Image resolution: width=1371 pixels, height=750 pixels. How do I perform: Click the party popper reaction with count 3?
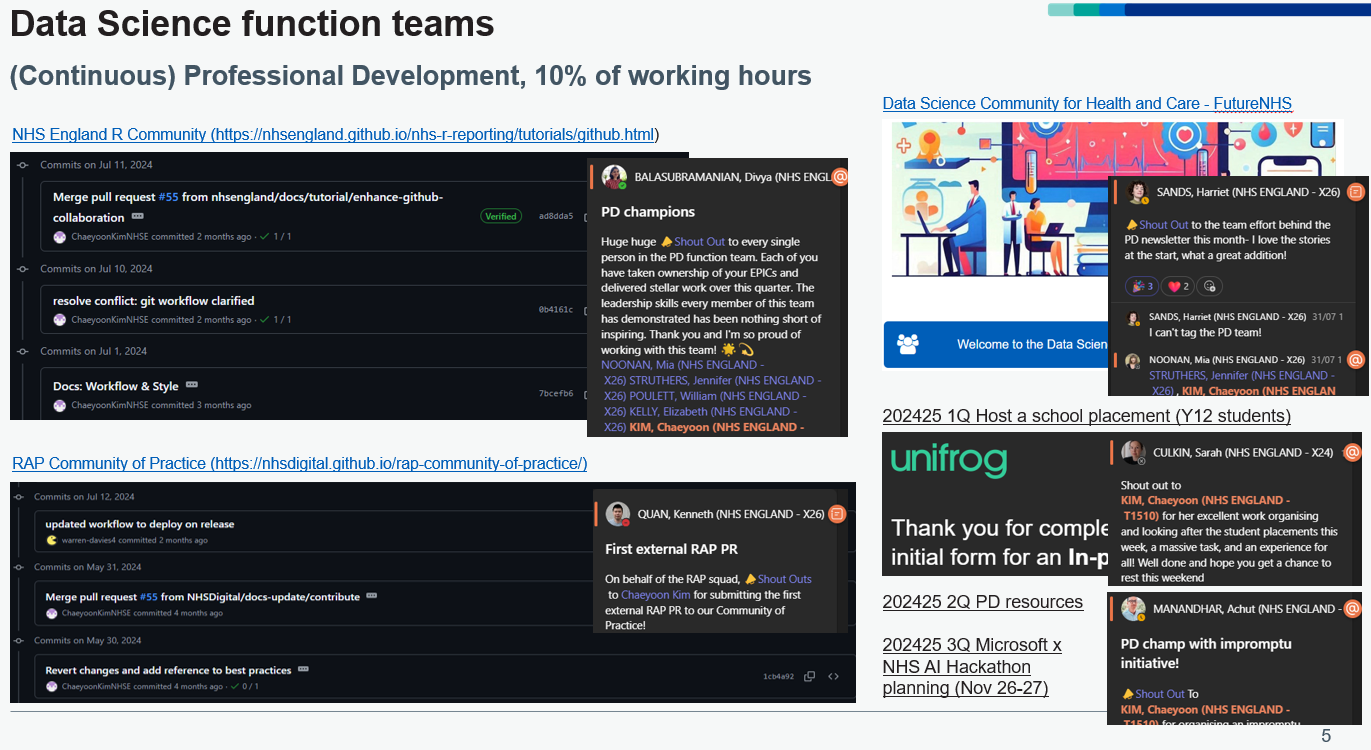pyautogui.click(x=1142, y=286)
